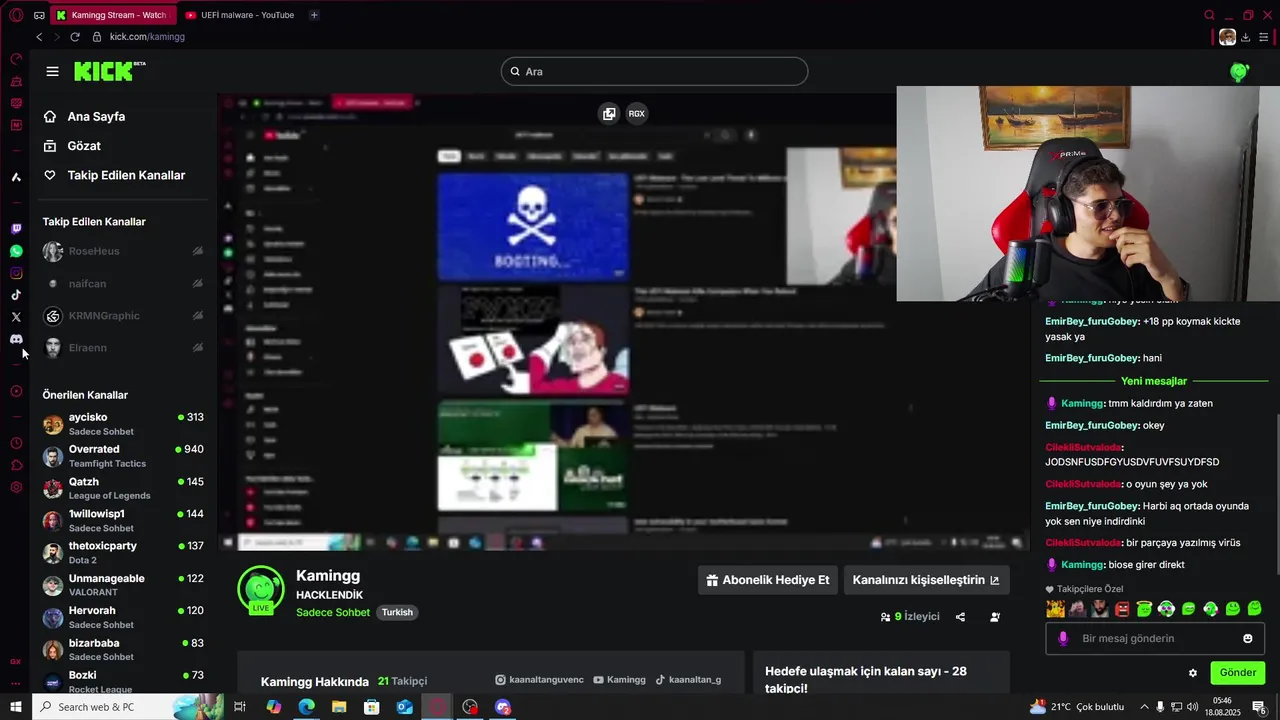Open the Kick hamburger menu
1280x720 pixels.
52,71
